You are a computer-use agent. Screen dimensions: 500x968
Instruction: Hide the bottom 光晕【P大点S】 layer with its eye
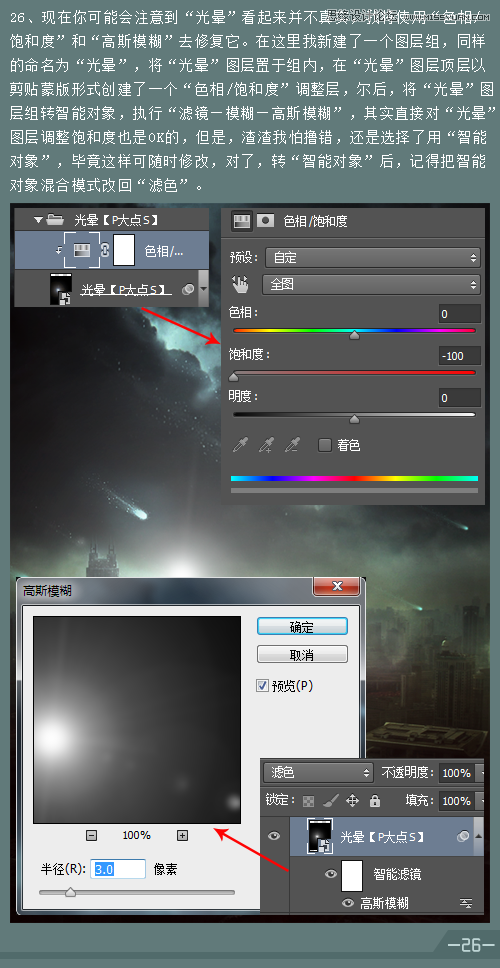point(274,836)
